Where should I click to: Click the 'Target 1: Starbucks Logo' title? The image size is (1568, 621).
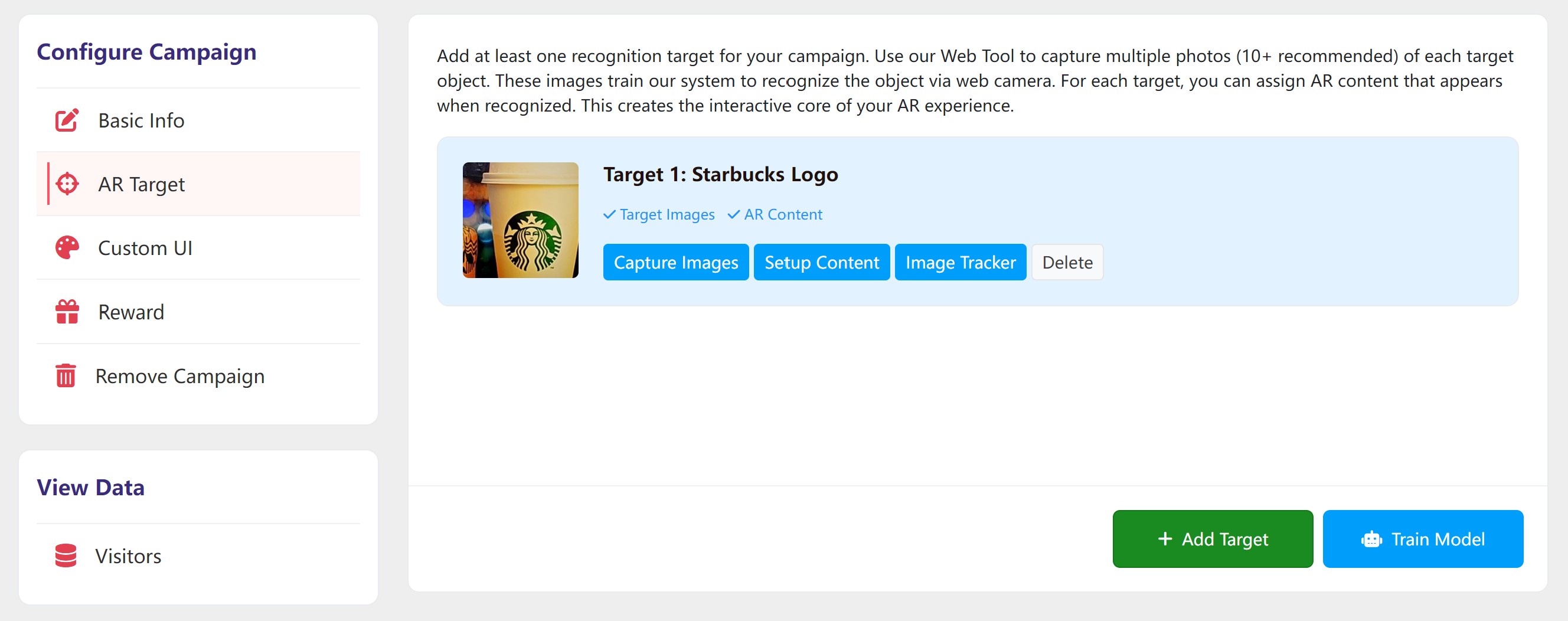coord(720,175)
